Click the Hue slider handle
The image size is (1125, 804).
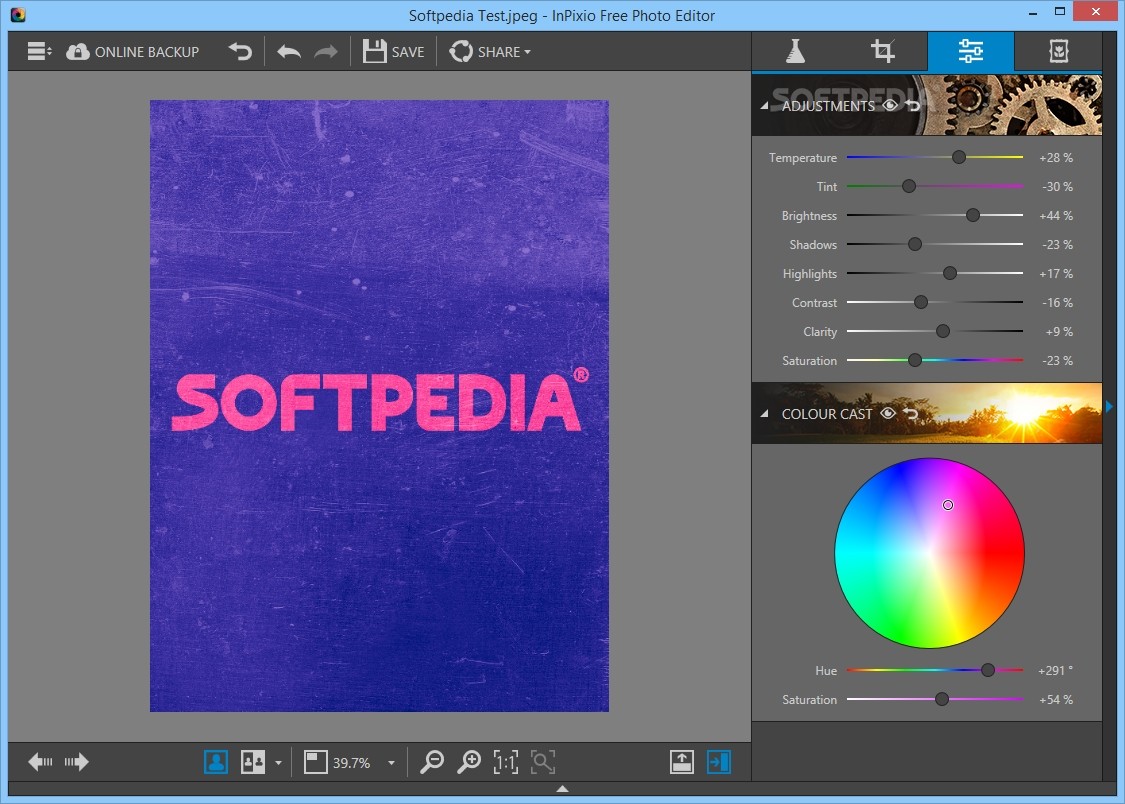[x=988, y=670]
